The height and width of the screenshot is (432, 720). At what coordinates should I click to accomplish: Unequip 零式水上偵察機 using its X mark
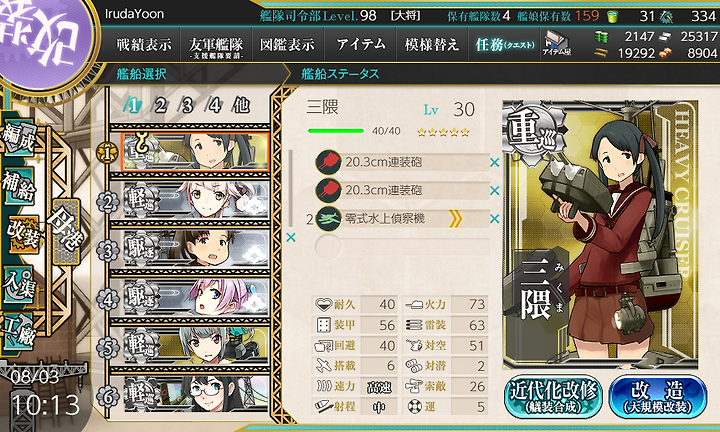click(x=495, y=219)
